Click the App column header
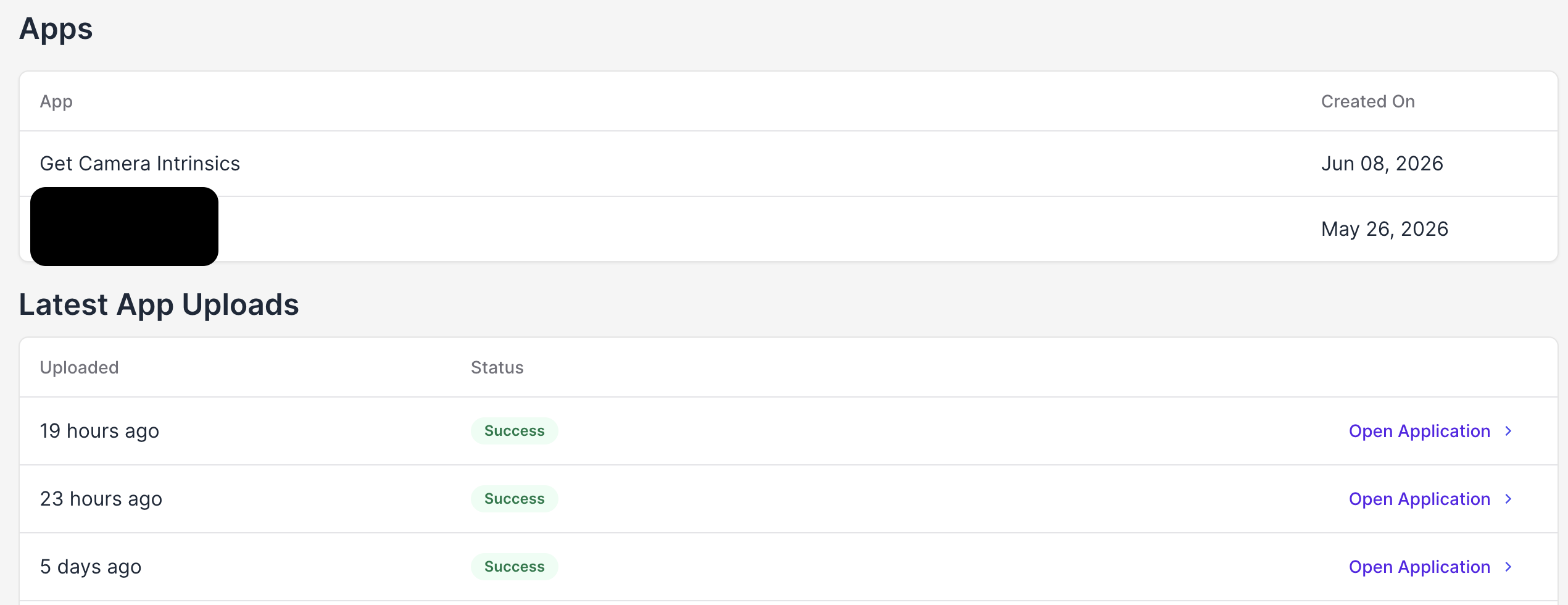This screenshot has height=605, width=1568. 56,102
